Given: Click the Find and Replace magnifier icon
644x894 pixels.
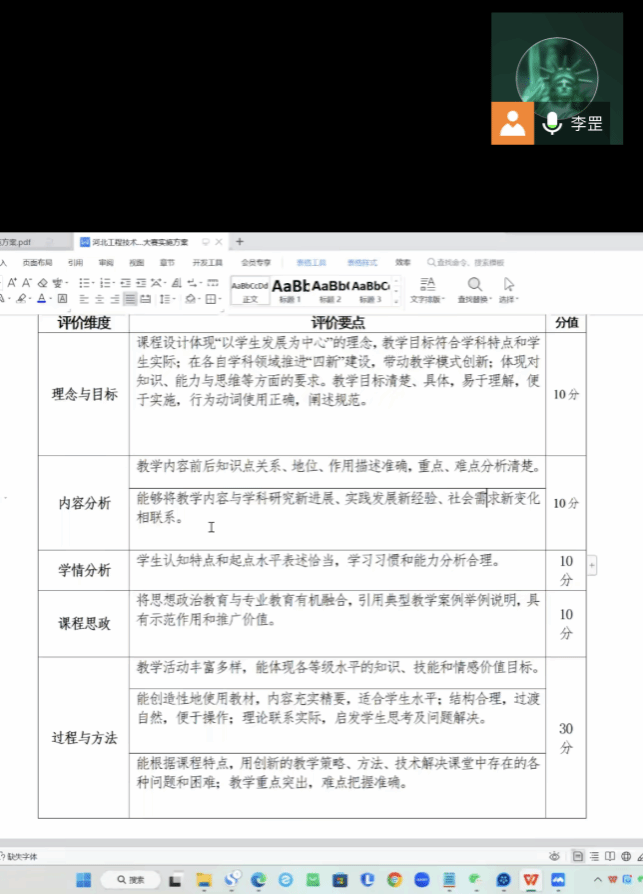Looking at the screenshot, I should 474,284.
